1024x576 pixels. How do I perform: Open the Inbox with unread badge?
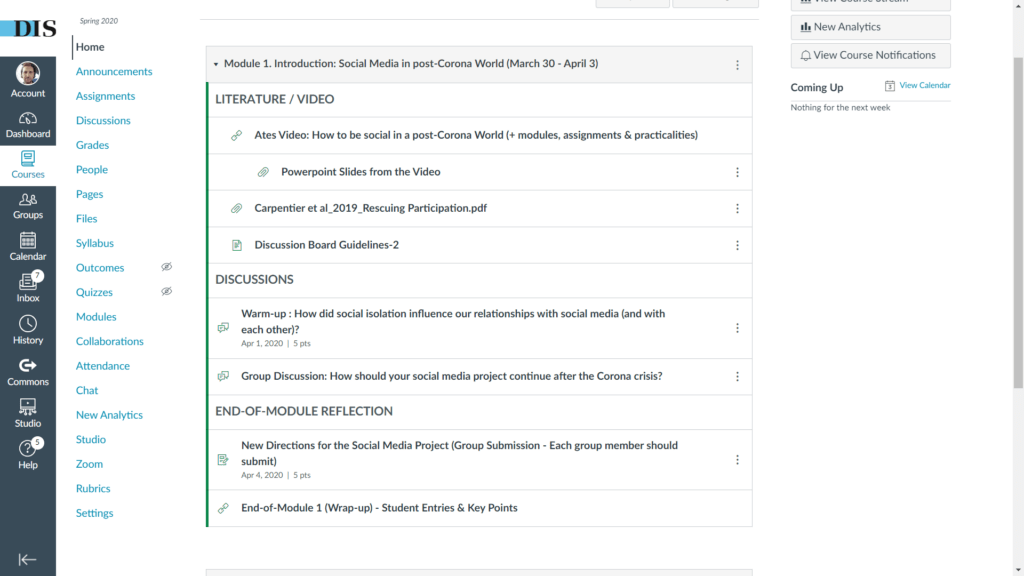point(27,287)
